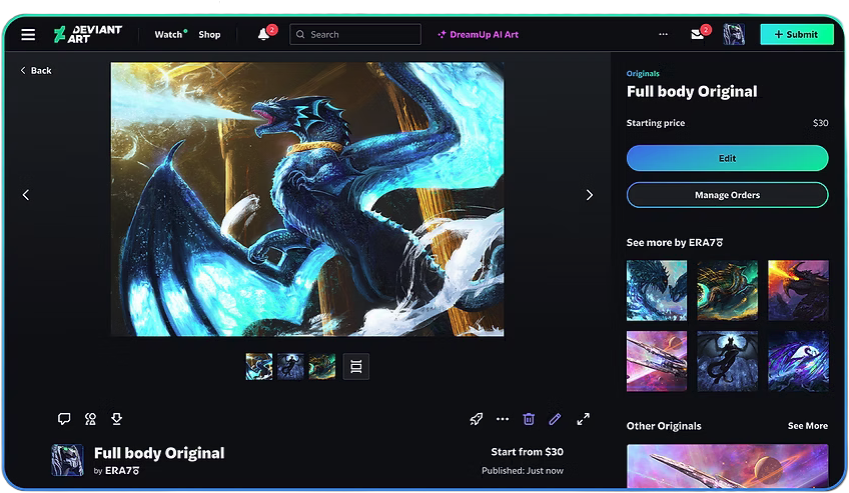
Task: Open the pink spaceship thumbnail in See more
Action: click(657, 361)
